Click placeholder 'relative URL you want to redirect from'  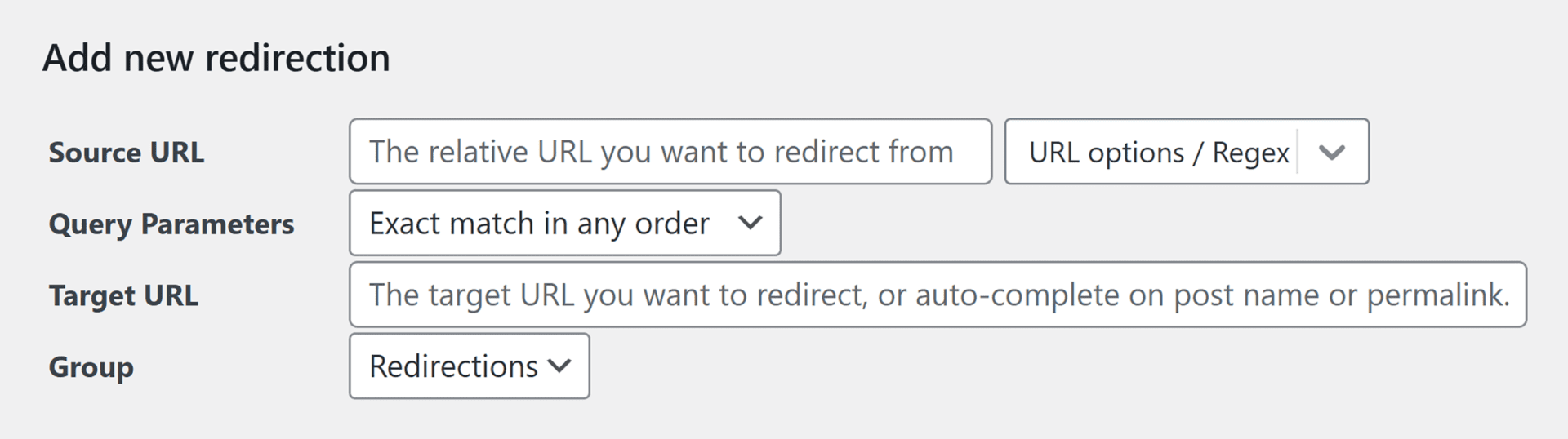pos(690,152)
